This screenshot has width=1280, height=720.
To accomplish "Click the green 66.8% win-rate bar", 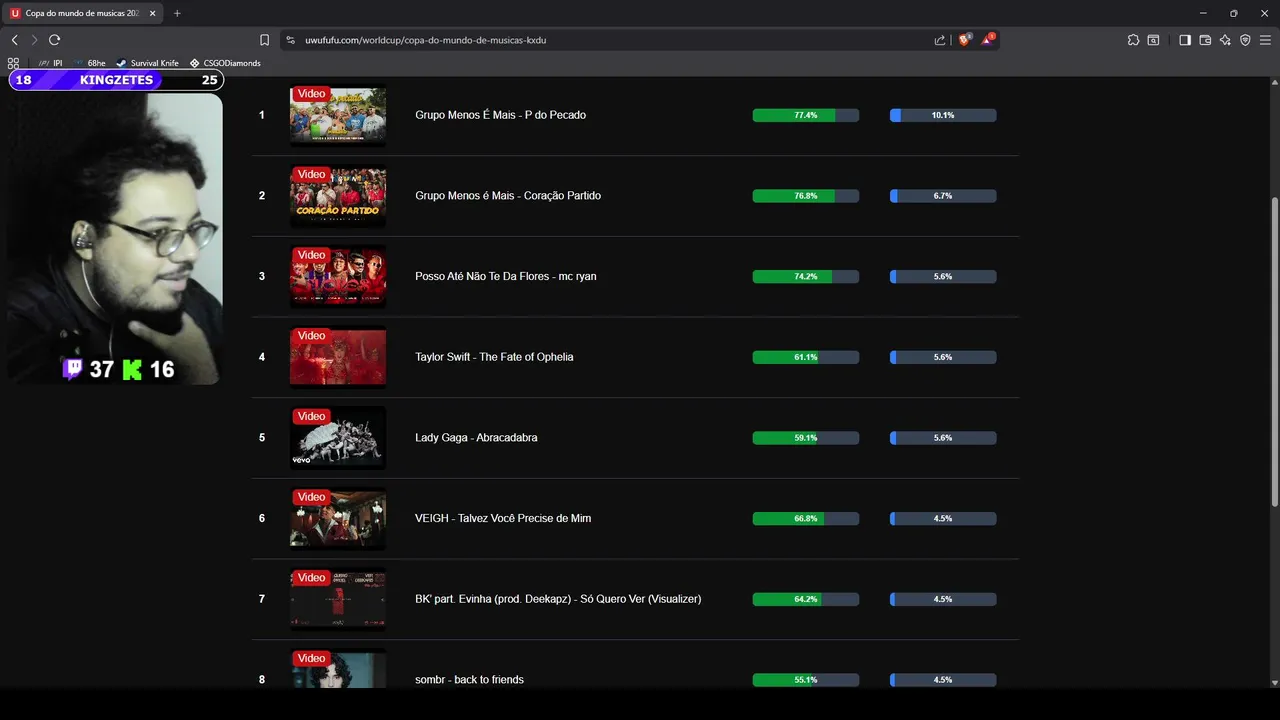I will [x=806, y=518].
